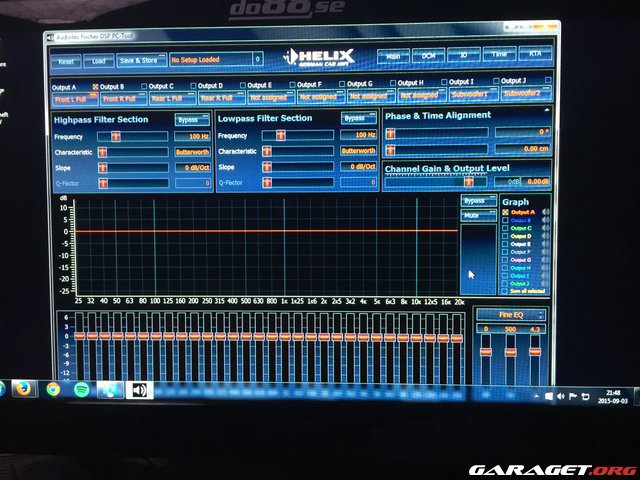Image resolution: width=640 pixels, height=480 pixels.
Task: Toggle the Sum all selected checkbox
Action: tap(505, 291)
